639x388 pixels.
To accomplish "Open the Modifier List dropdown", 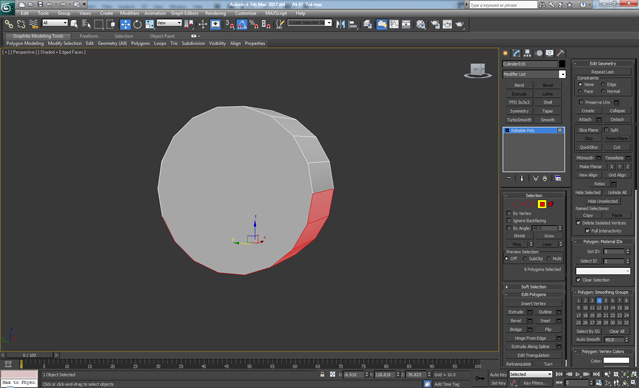I will (562, 74).
